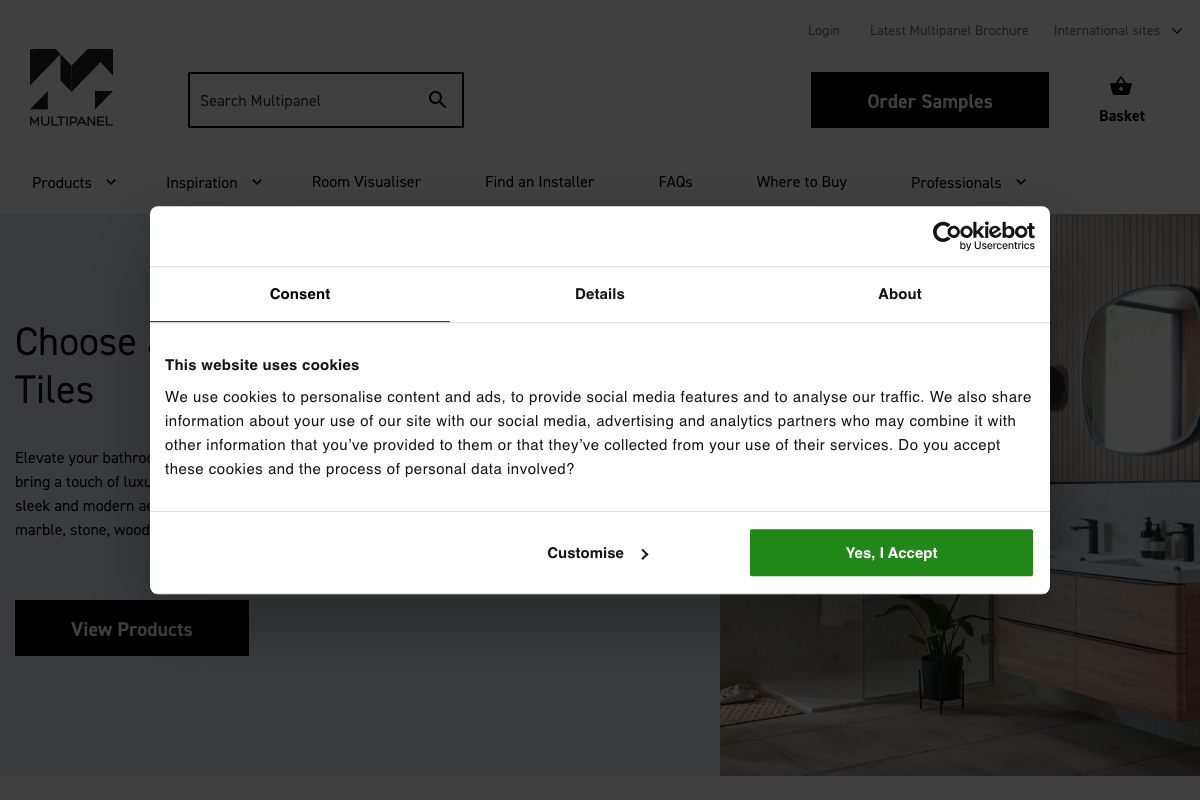This screenshot has width=1200, height=800.
Task: Click the View Products button
Action: coord(132,628)
